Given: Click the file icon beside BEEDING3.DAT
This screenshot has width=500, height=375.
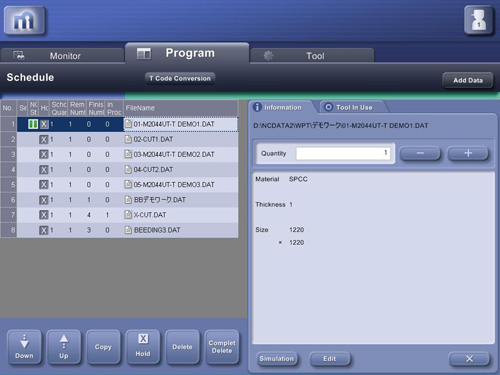Looking at the screenshot, I should tap(128, 230).
